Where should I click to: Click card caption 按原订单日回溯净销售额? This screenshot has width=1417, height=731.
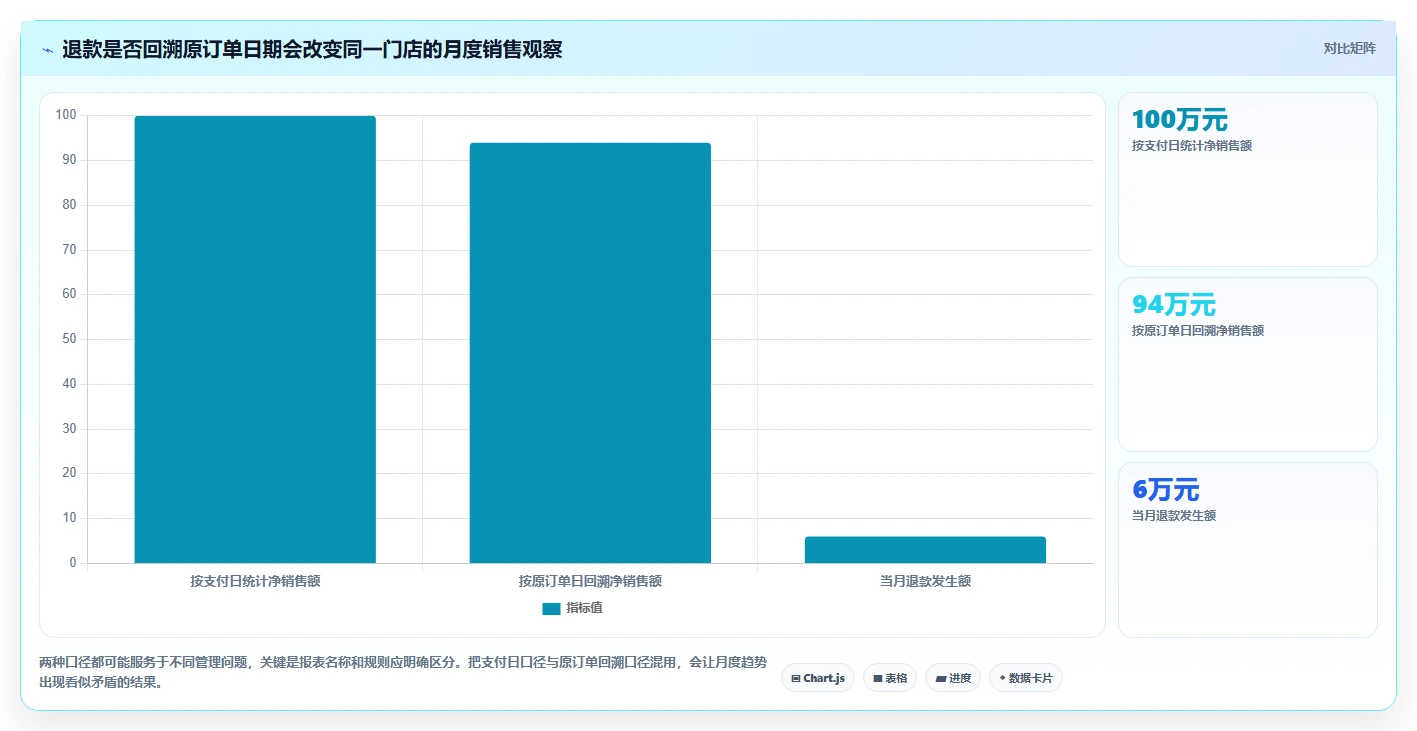click(1198, 331)
